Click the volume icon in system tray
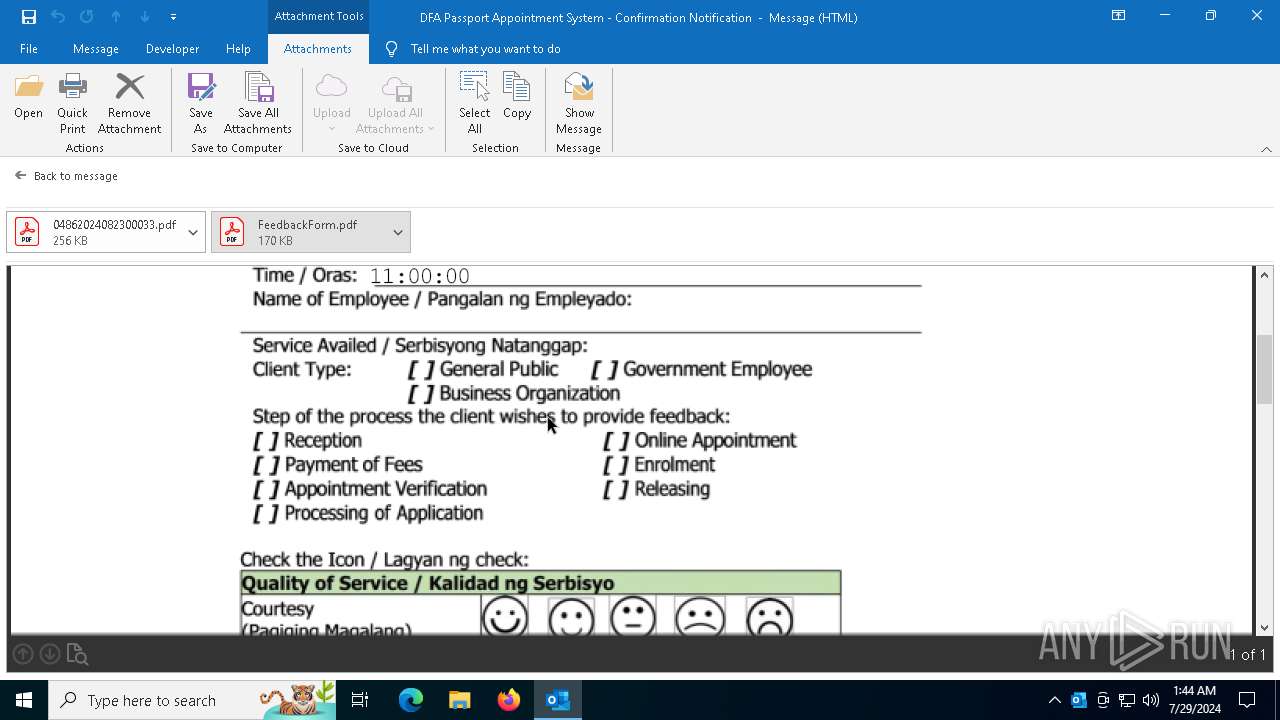The width and height of the screenshot is (1280, 720). pos(1151,700)
